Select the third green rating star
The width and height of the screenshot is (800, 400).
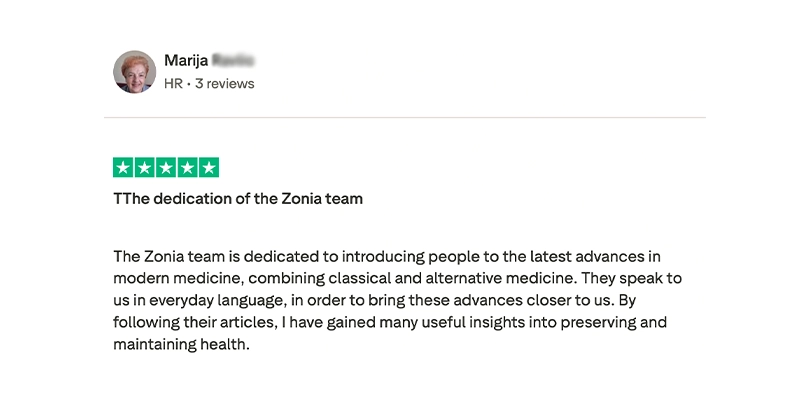coord(166,168)
